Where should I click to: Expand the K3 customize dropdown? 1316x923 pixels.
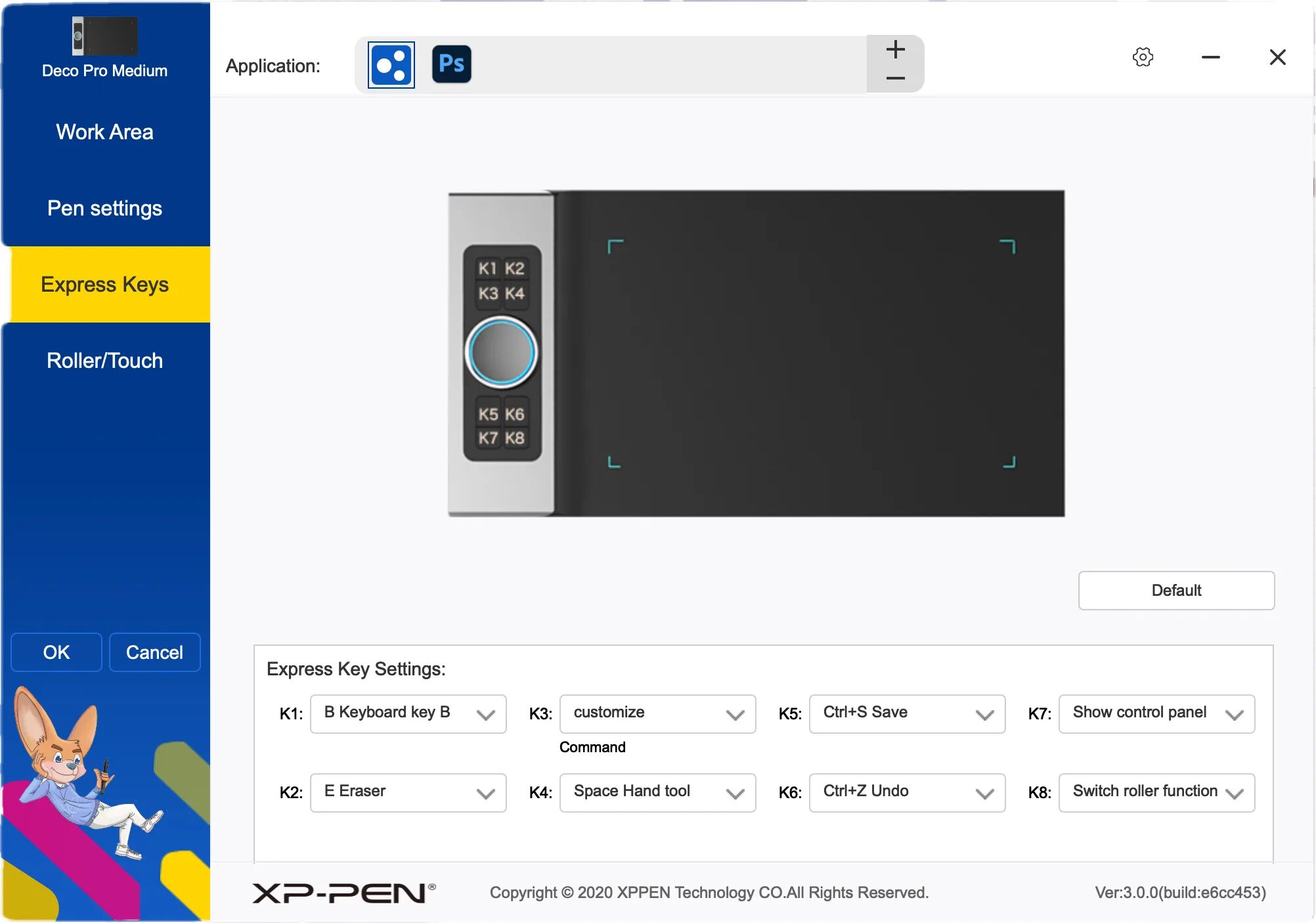(657, 713)
